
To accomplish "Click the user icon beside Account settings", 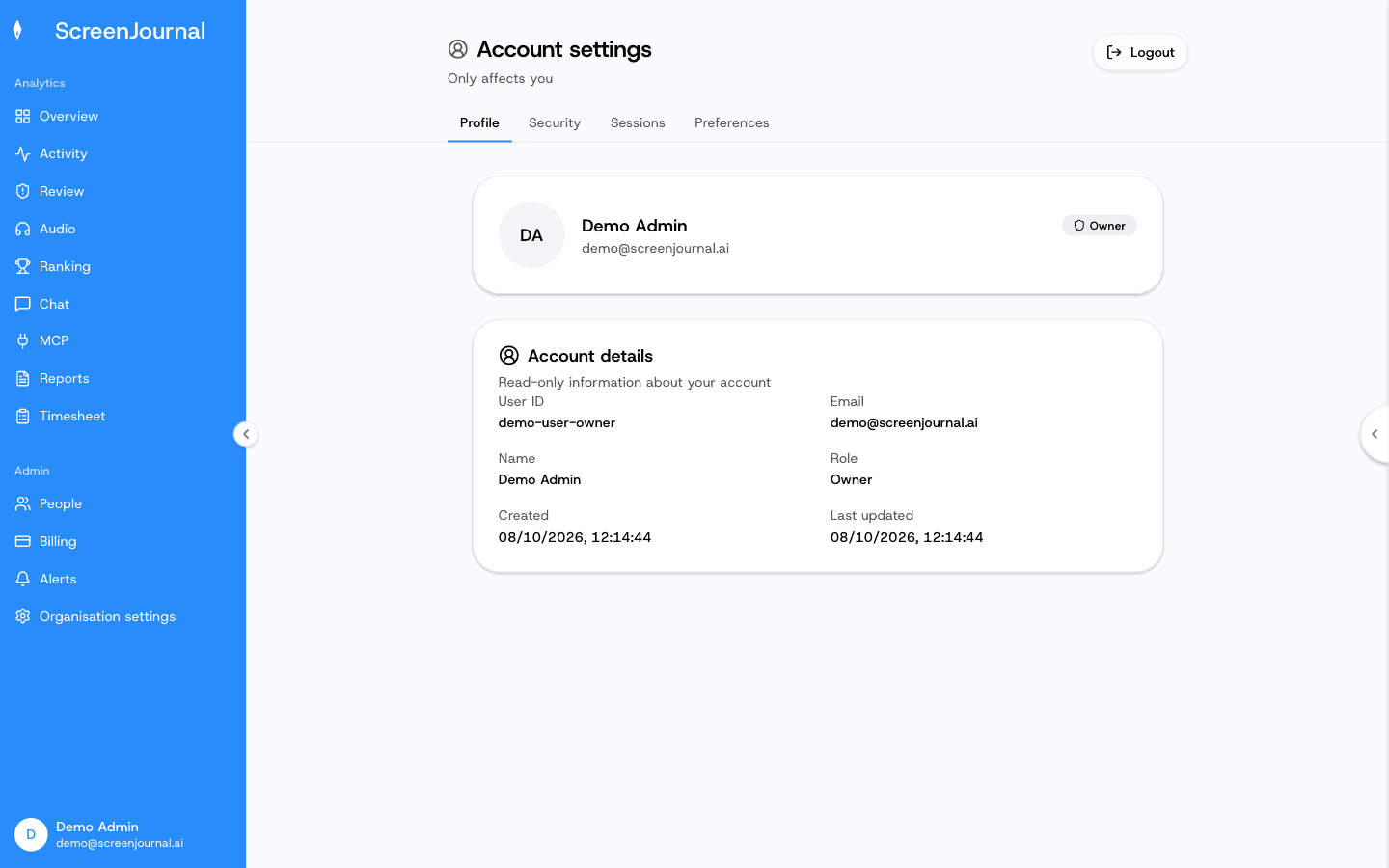I will pyautogui.click(x=458, y=49).
